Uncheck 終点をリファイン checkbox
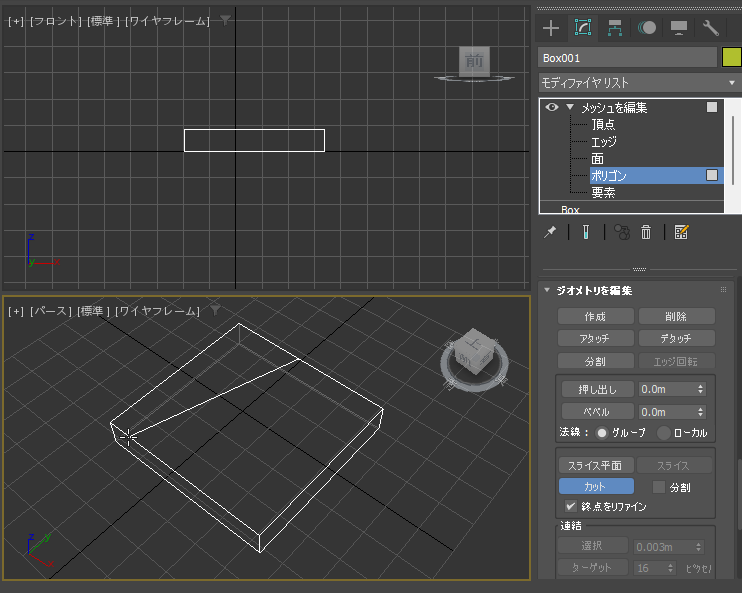742x593 pixels. (x=571, y=506)
